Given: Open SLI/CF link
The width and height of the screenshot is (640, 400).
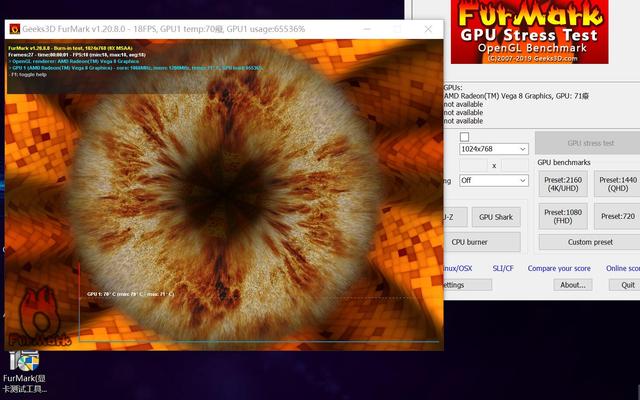Looking at the screenshot, I should (x=503, y=268).
